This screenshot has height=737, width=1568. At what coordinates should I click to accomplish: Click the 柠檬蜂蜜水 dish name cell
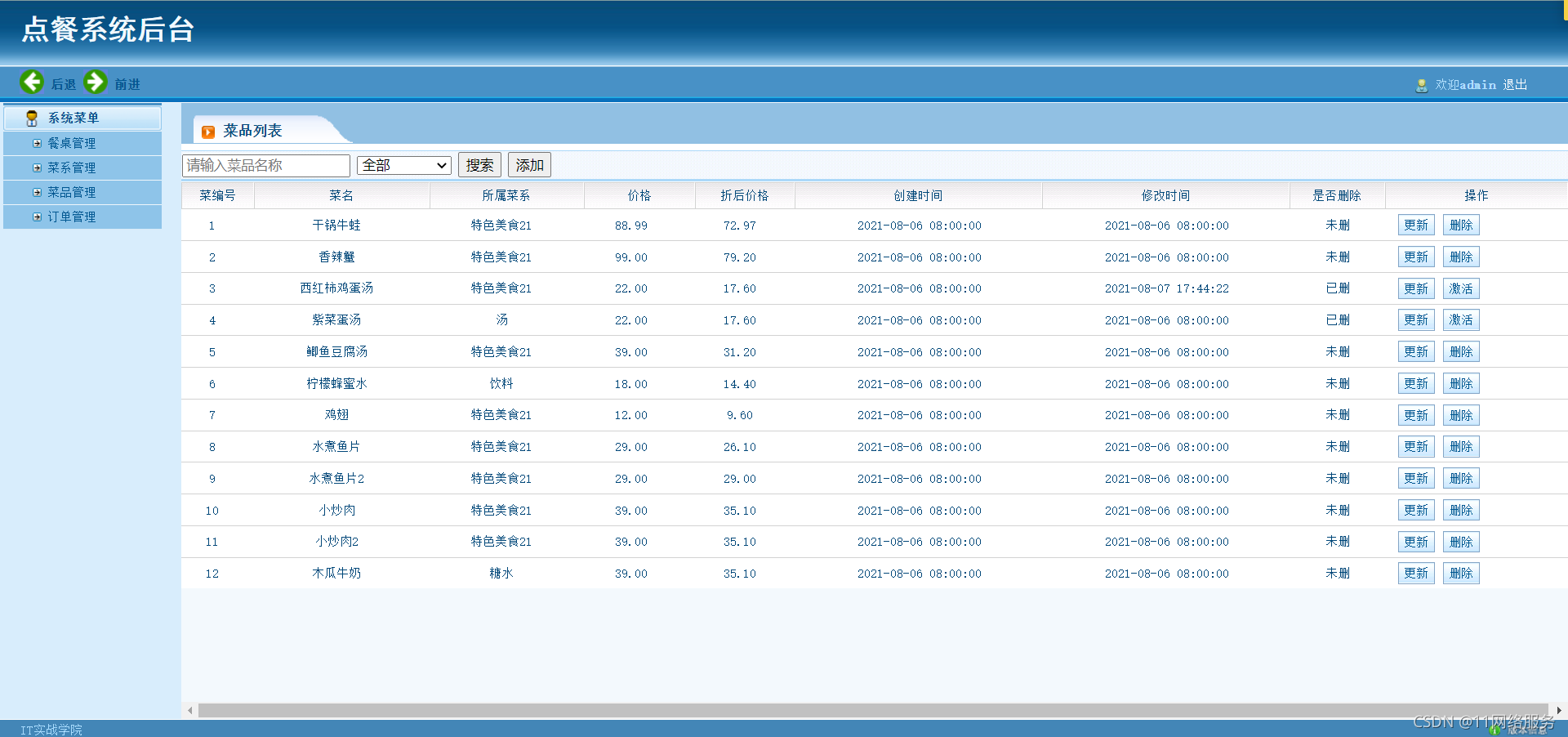336,384
